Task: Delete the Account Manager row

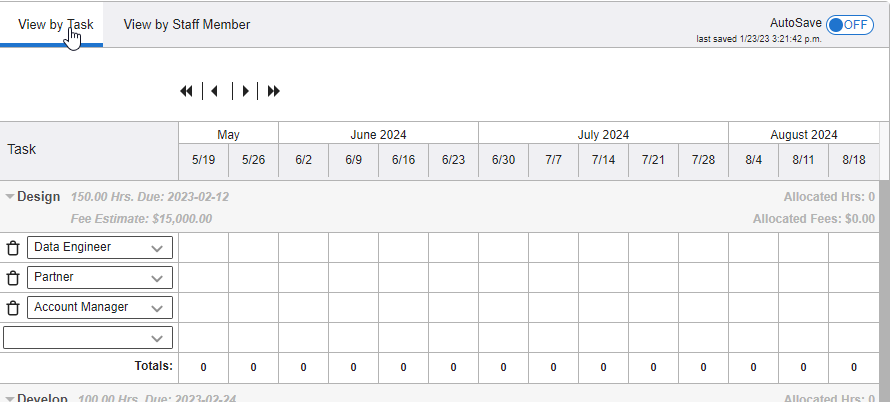Action: [13, 308]
